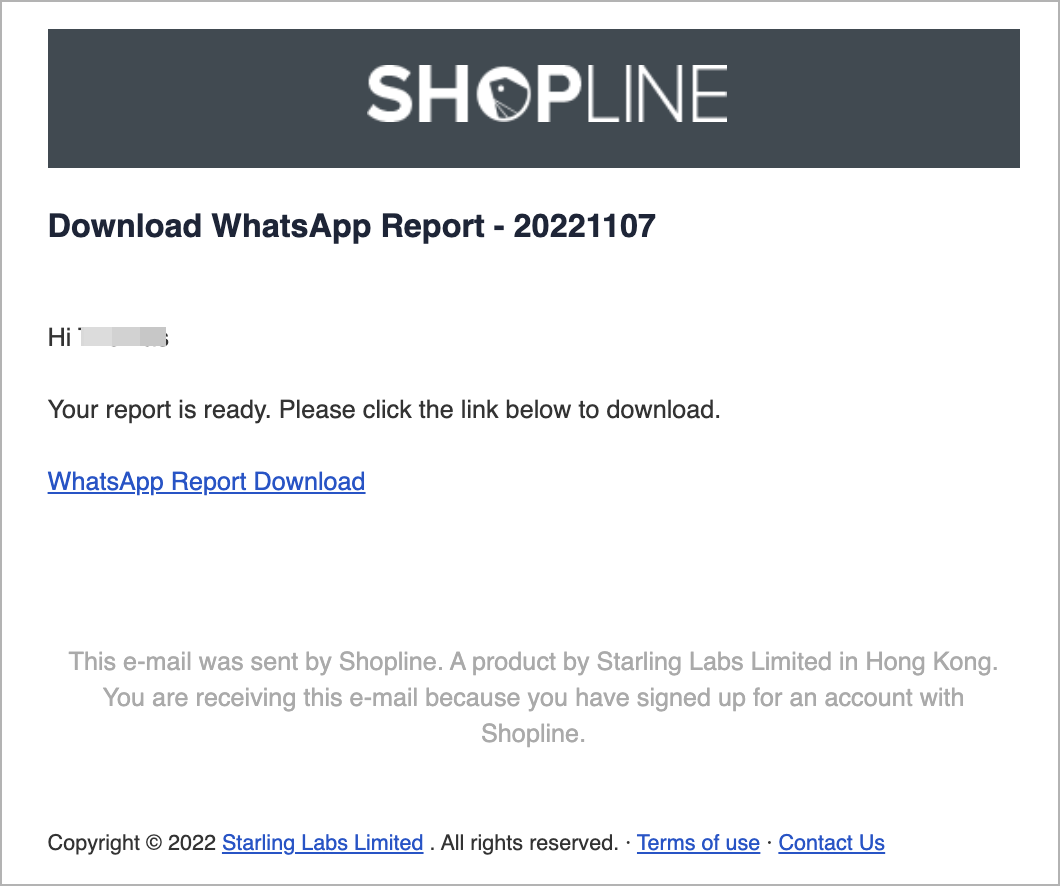Click the blurred recipient name

[123, 337]
